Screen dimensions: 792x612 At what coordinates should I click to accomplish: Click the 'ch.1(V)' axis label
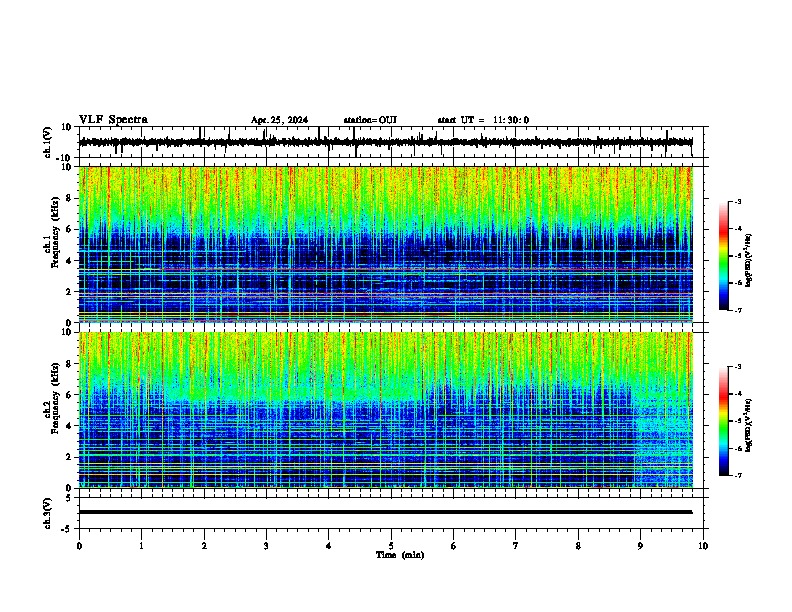click(x=48, y=142)
